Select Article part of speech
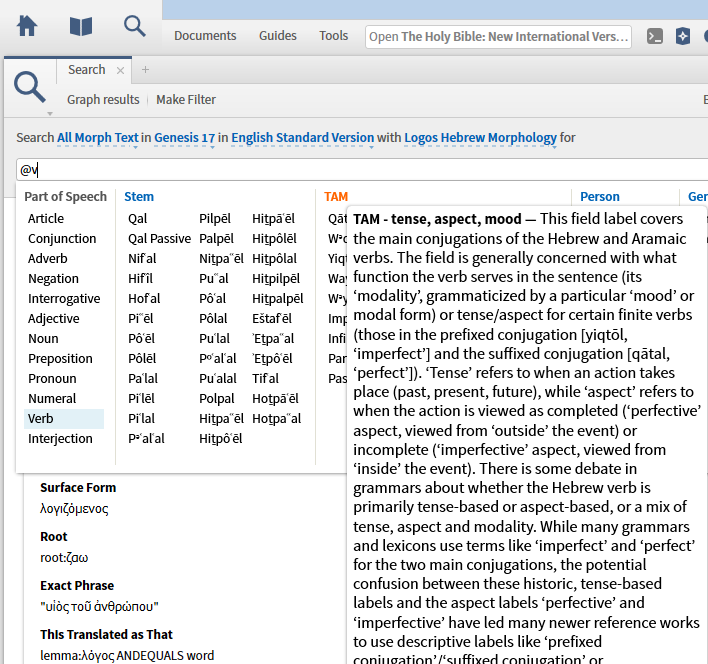This screenshot has width=708, height=664. [46, 218]
